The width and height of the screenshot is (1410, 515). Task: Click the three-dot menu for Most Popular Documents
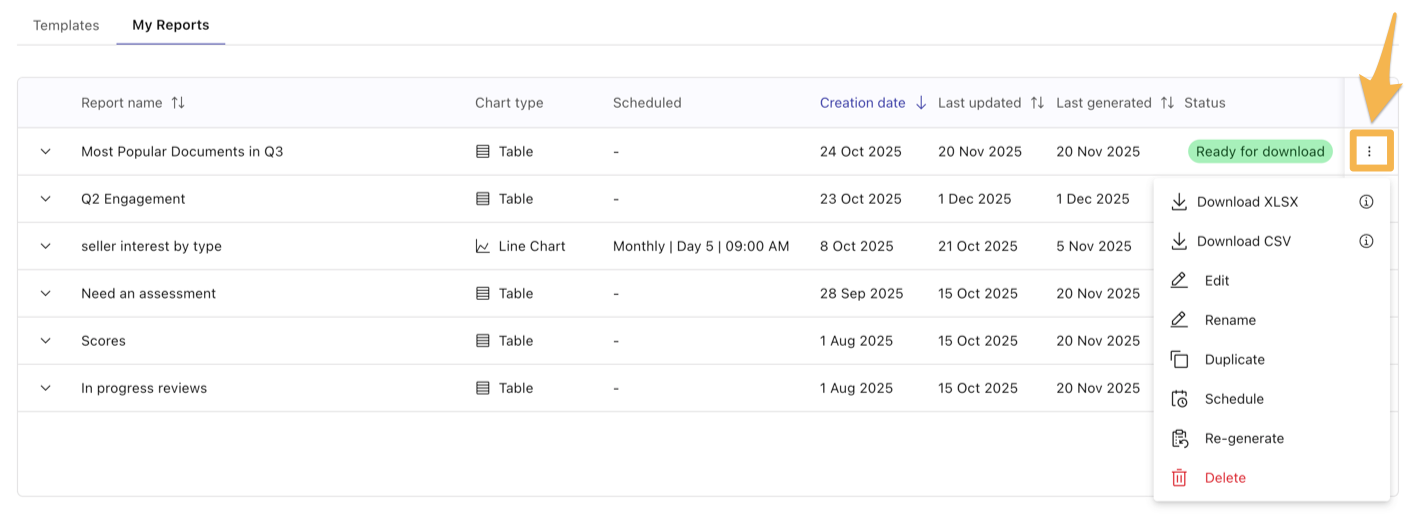coord(1369,152)
